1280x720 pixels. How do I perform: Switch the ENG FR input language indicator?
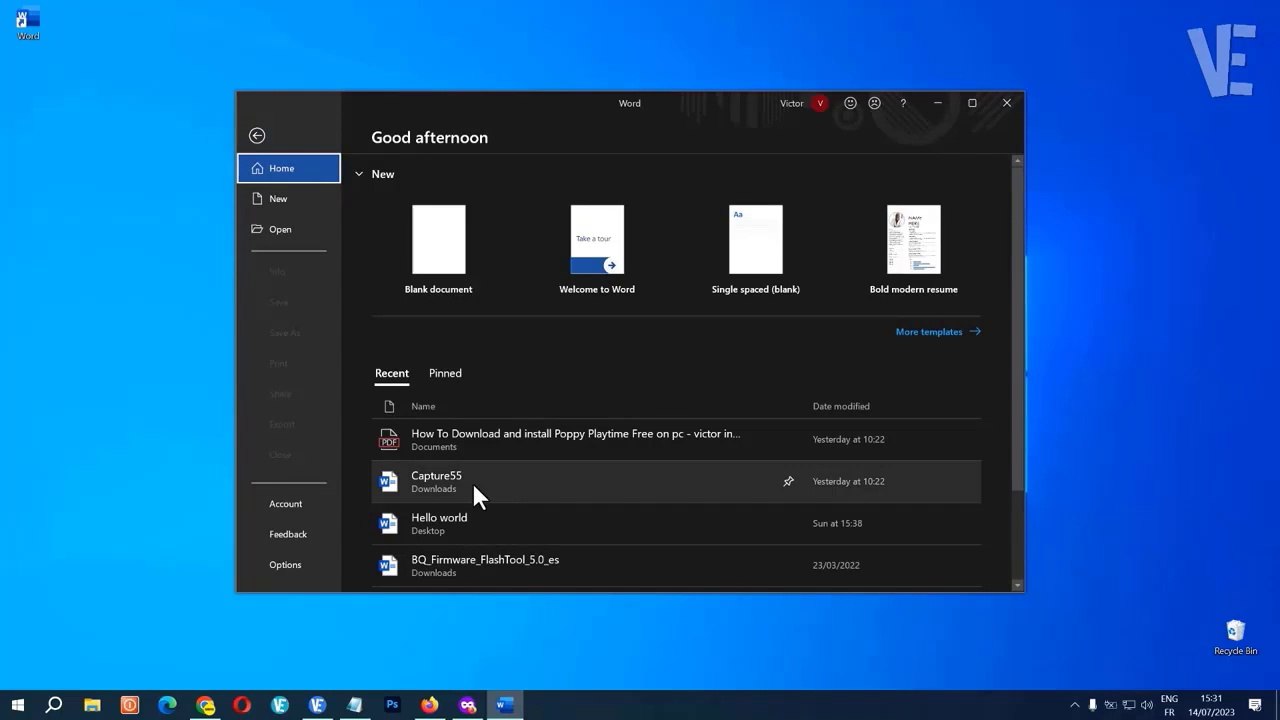[x=1169, y=705]
